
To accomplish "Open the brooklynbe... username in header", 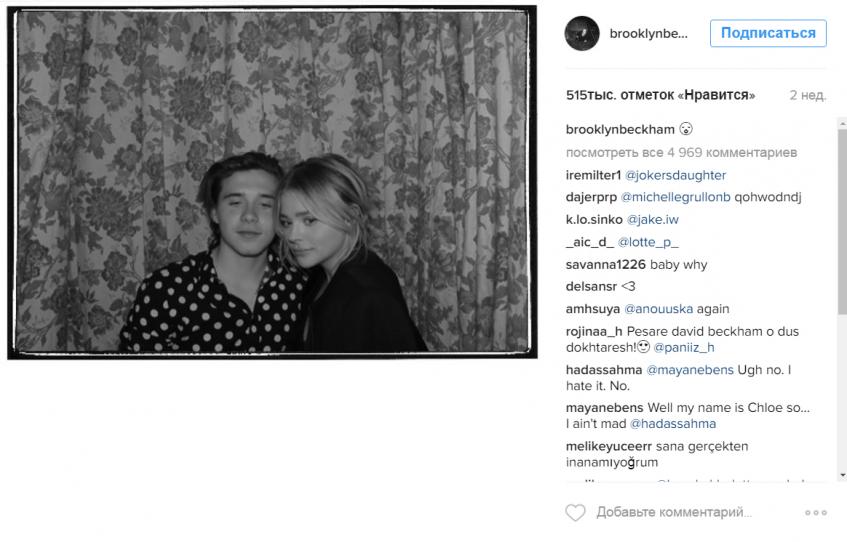I will pyautogui.click(x=648, y=34).
